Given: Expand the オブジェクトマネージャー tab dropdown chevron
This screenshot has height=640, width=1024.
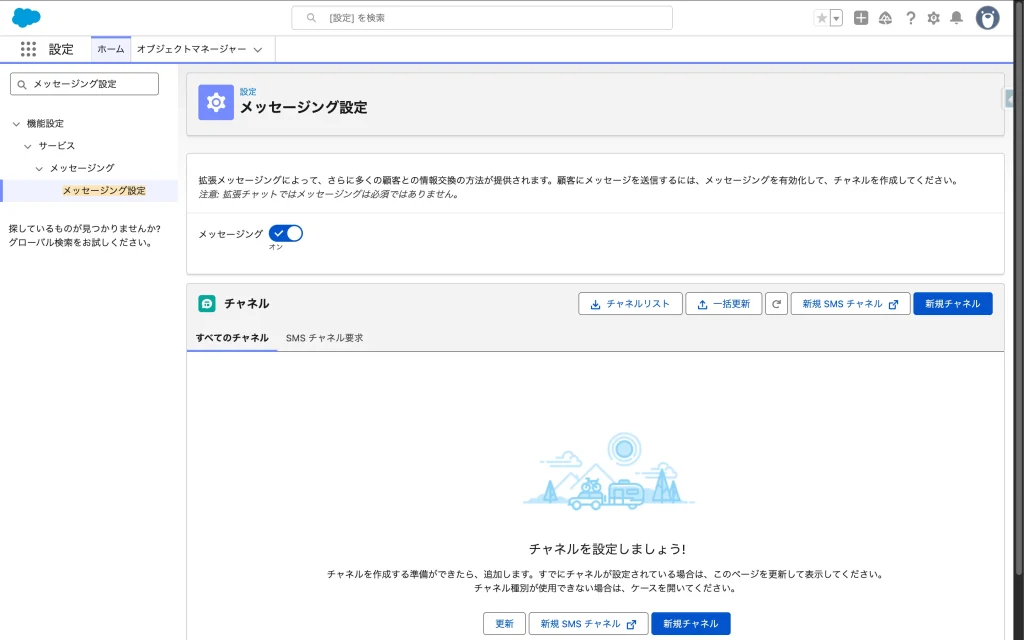Looking at the screenshot, I should [x=258, y=49].
